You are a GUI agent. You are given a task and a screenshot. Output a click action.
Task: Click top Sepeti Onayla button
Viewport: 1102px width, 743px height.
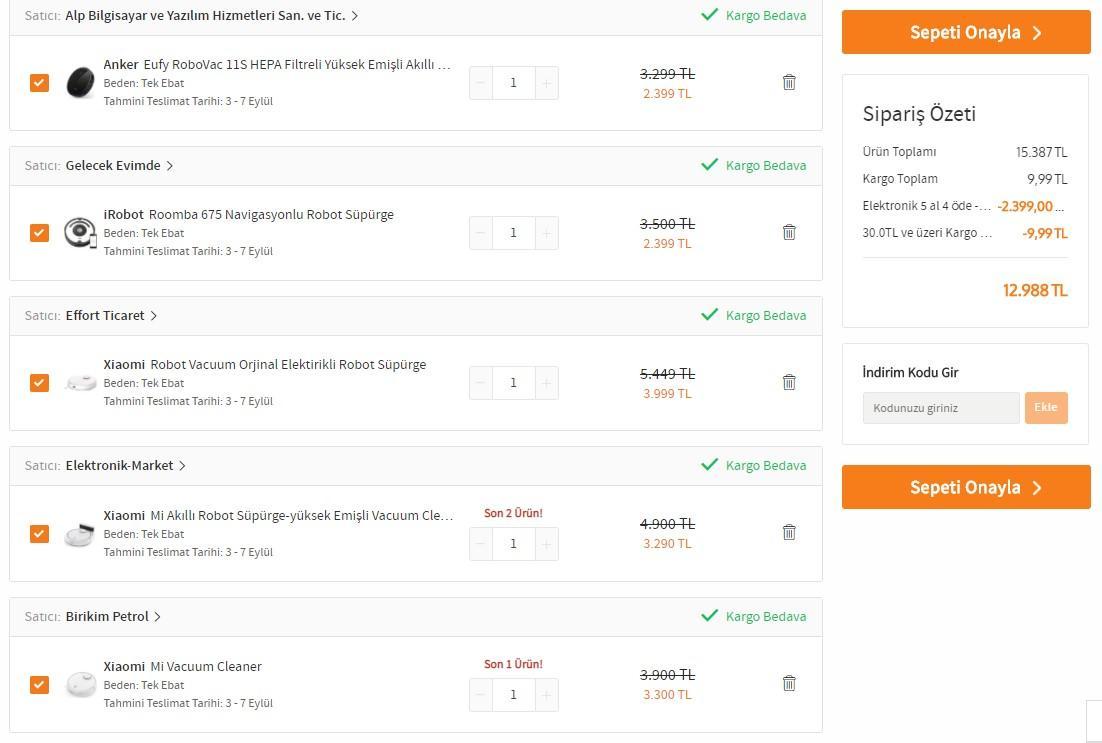point(966,32)
